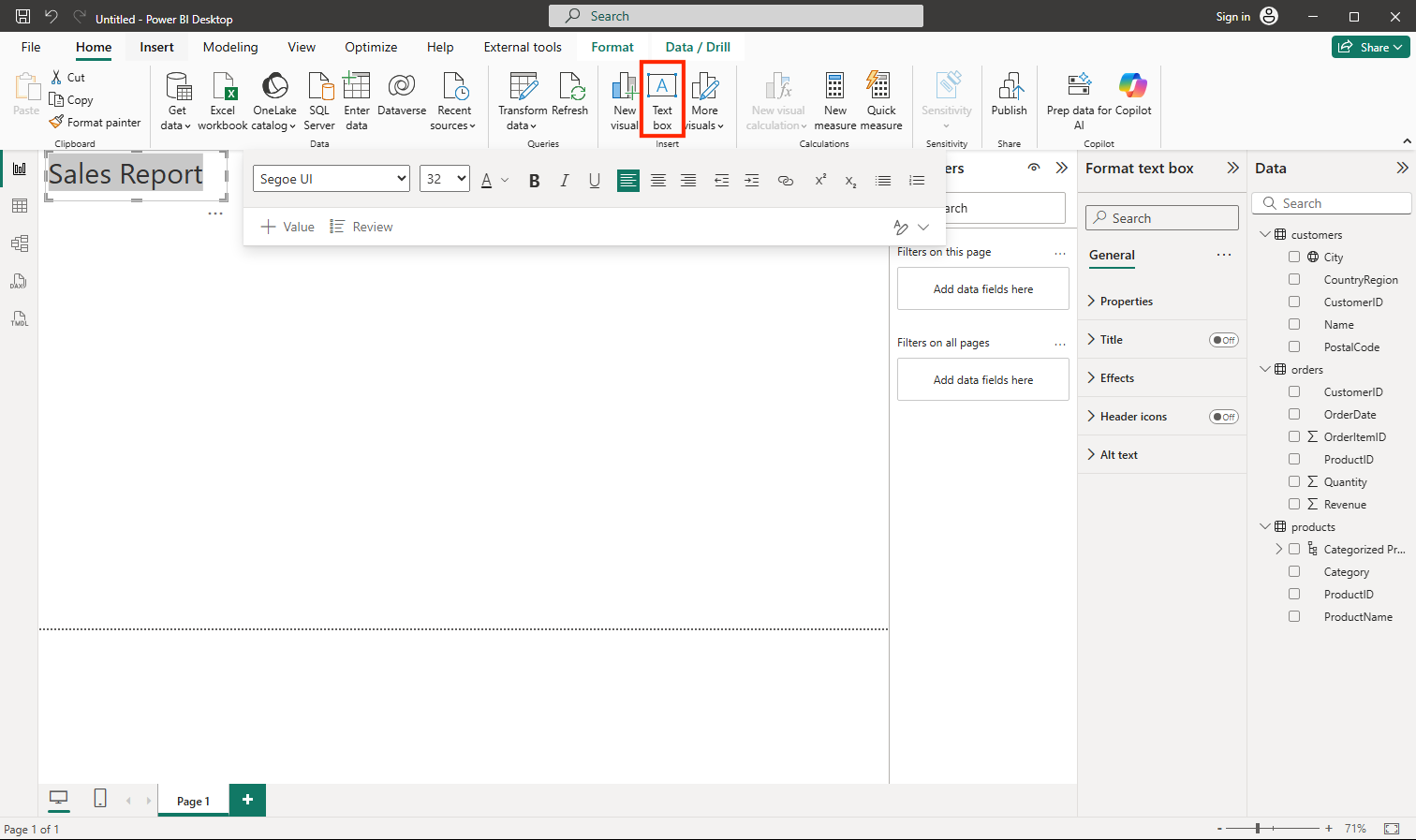The image size is (1416, 840).
Task: Insert a New visual
Action: [625, 101]
